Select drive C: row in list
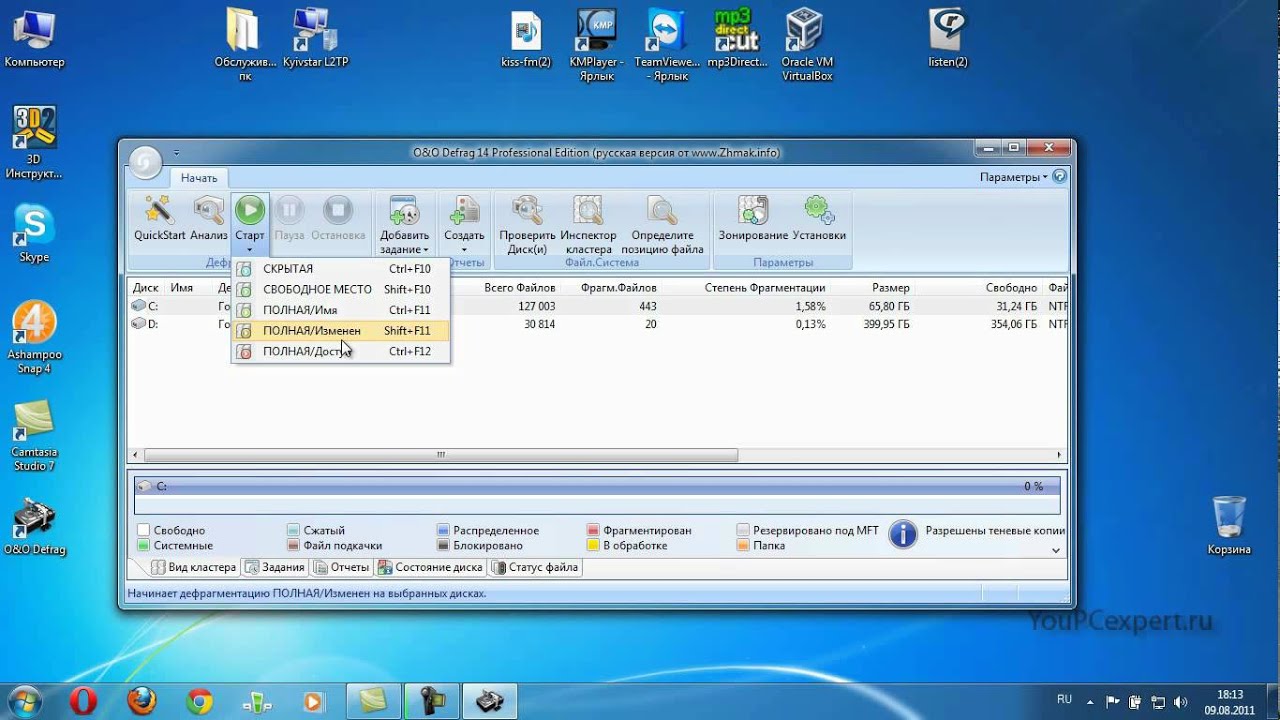The width and height of the screenshot is (1280, 720). click(598, 306)
